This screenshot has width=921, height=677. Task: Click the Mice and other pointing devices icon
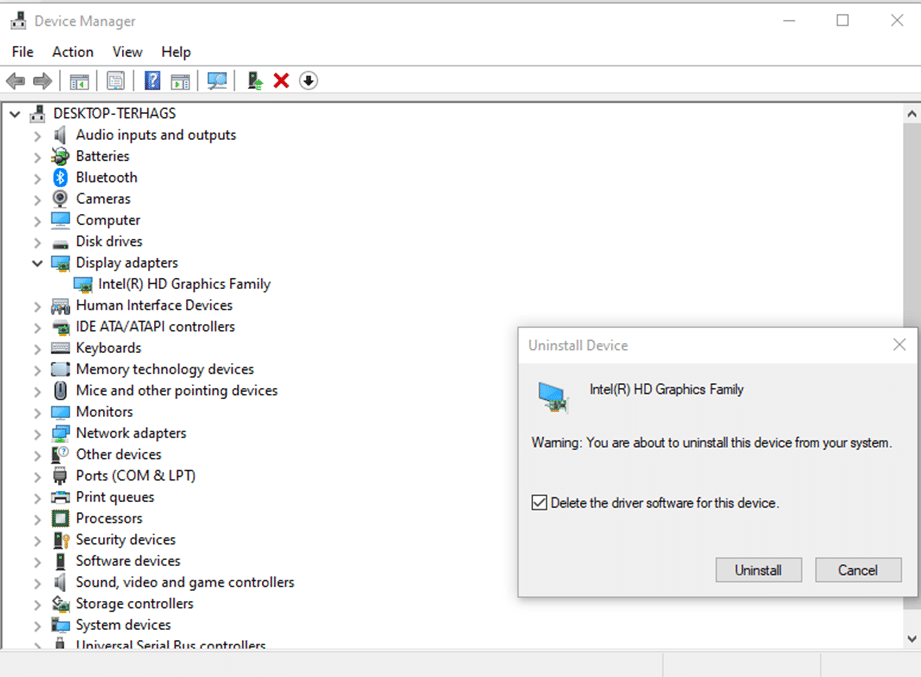[x=60, y=390]
